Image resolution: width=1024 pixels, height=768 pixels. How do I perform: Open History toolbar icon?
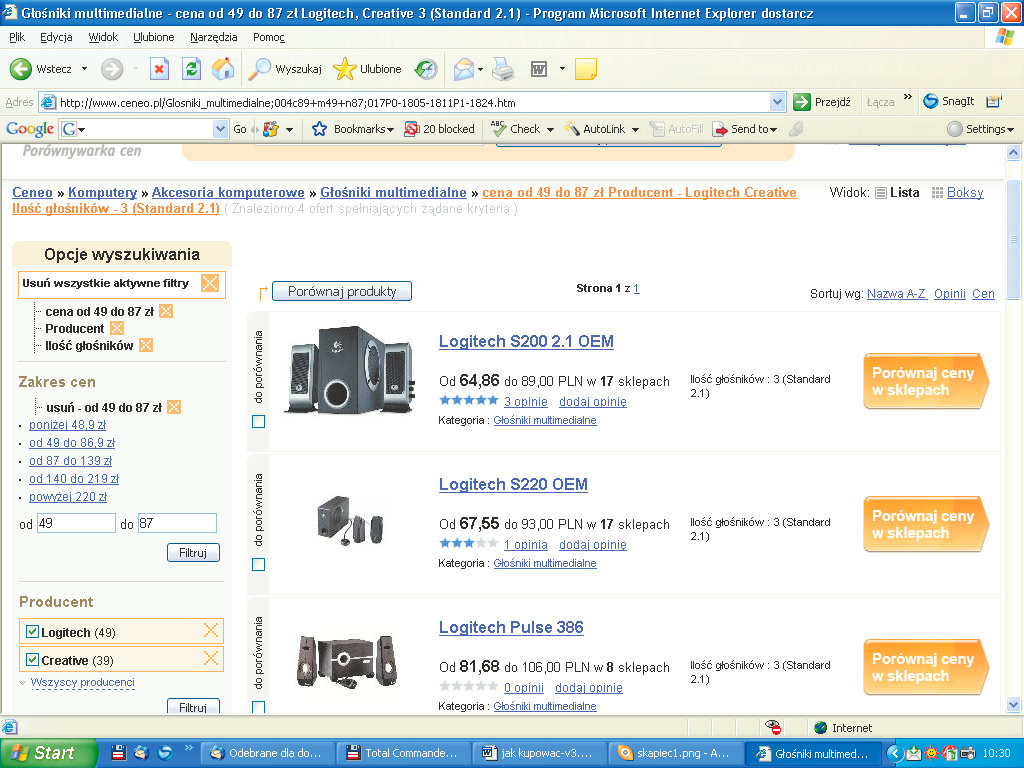pyautogui.click(x=427, y=69)
